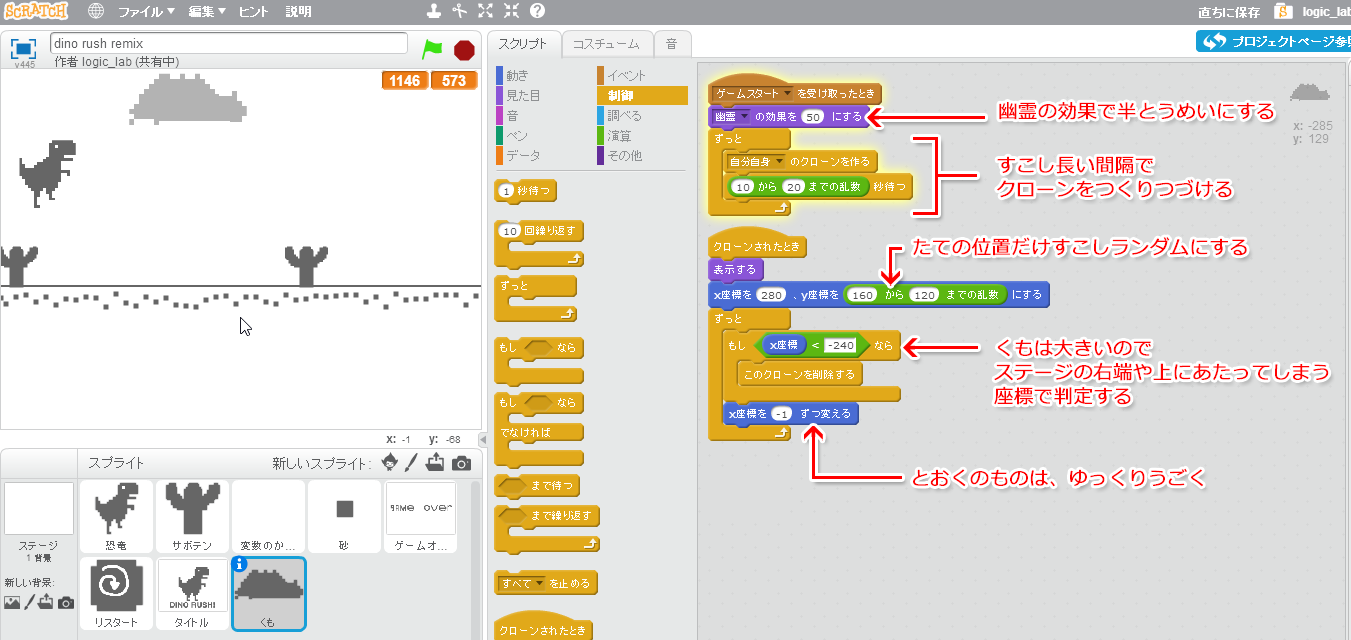
Task: Open the language globe menu
Action: pos(96,12)
